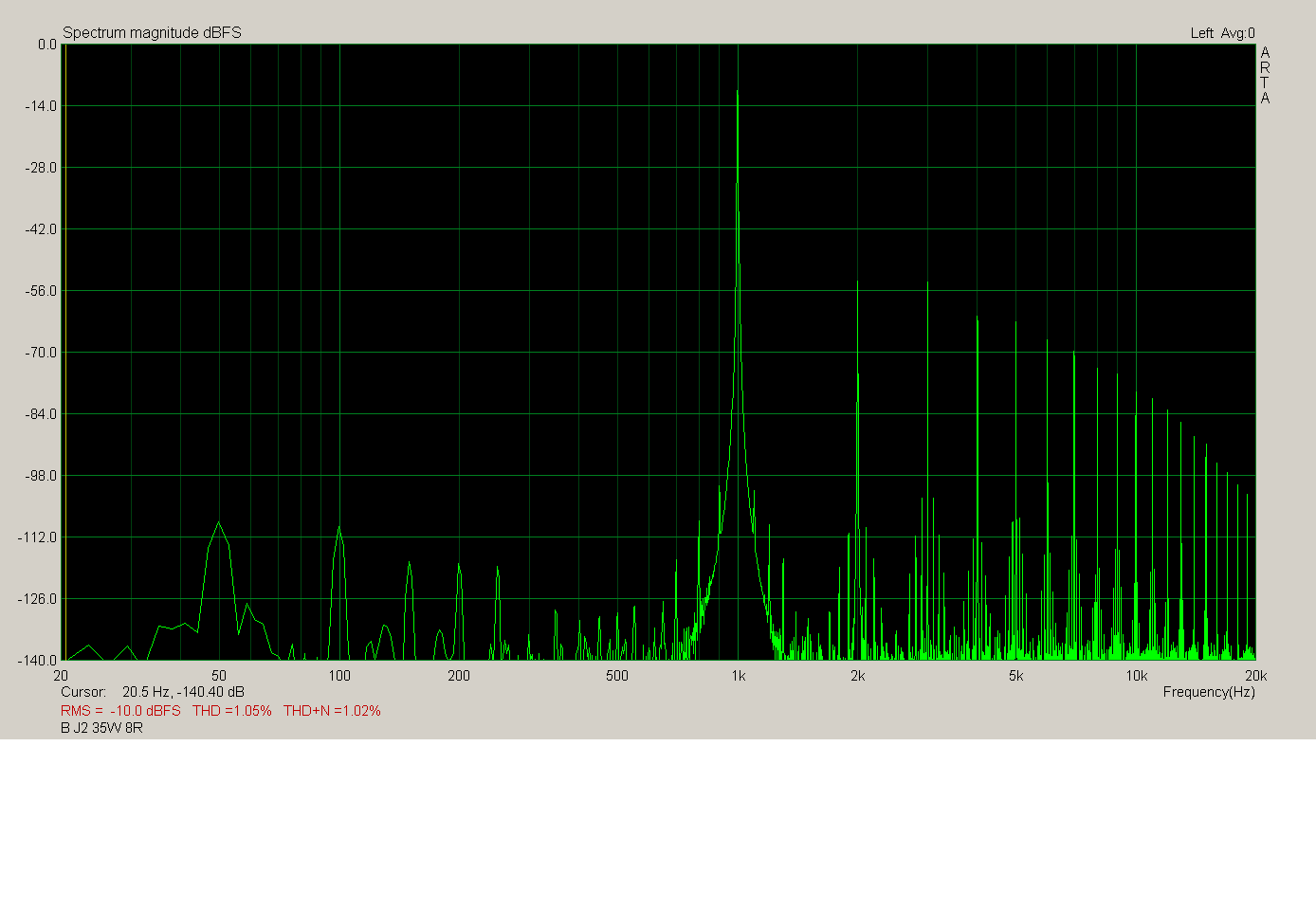Click the red 'RMS = -10.0 dBFS' readout

[x=120, y=711]
